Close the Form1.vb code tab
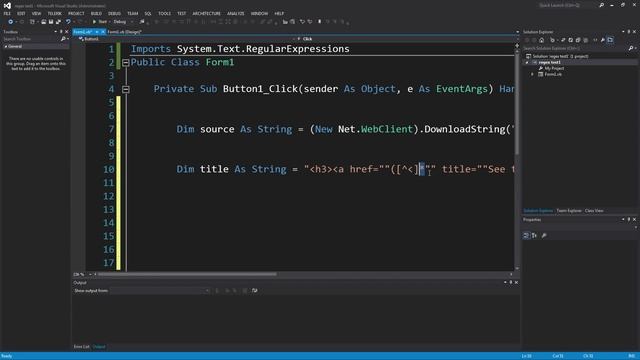The image size is (640, 360). point(103,32)
